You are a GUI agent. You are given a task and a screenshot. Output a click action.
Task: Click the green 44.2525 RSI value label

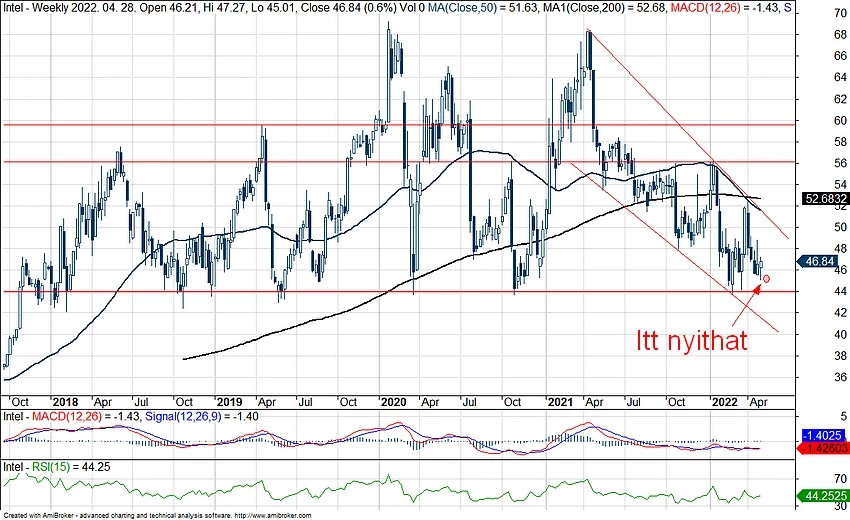(x=825, y=496)
